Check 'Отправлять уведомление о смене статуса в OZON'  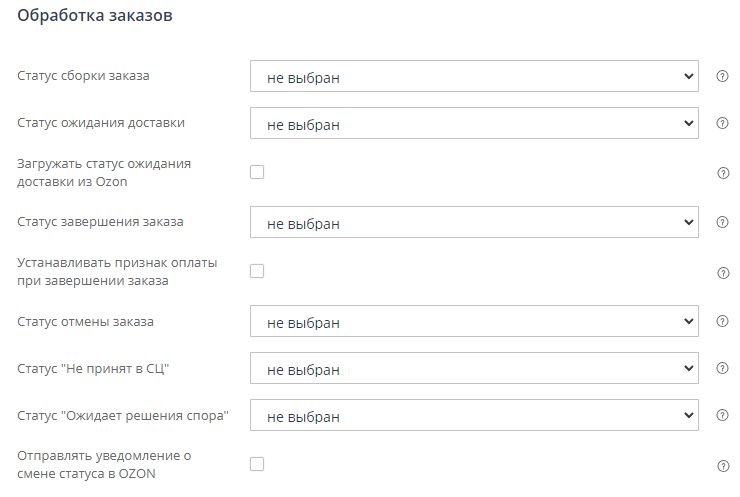(x=257, y=464)
